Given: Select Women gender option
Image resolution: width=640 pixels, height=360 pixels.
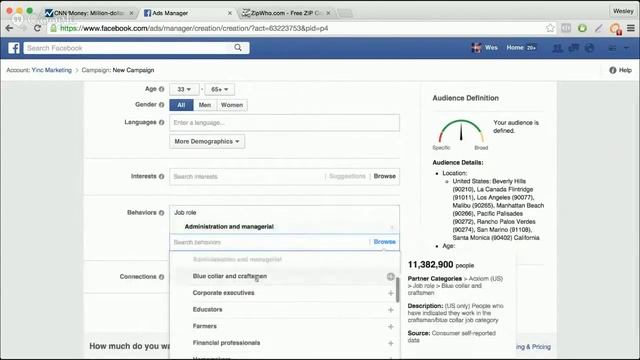Looking at the screenshot, I should 232,105.
